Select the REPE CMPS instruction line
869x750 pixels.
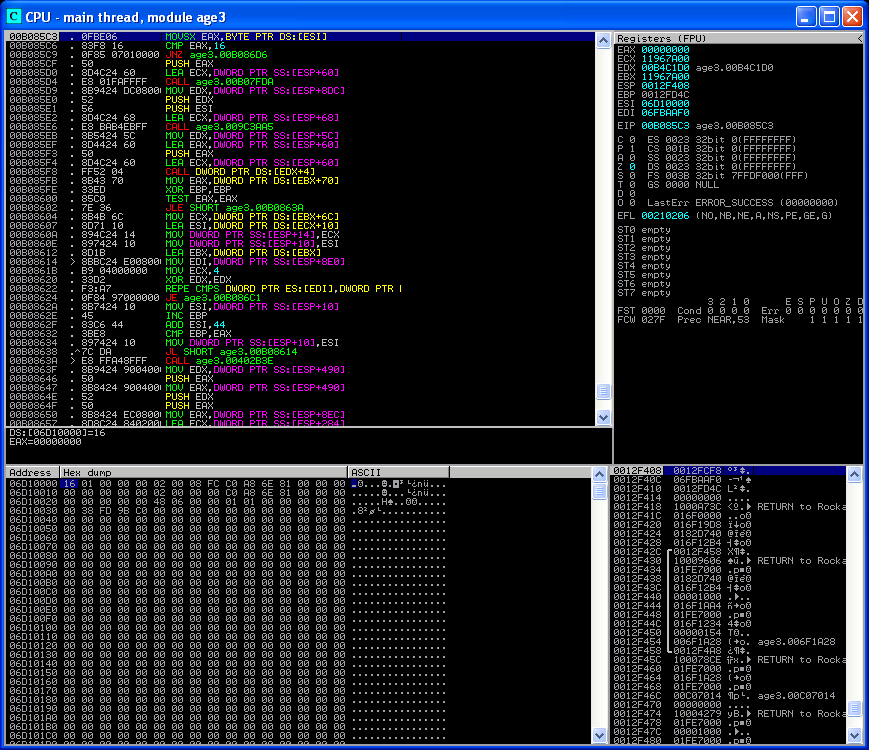point(283,288)
